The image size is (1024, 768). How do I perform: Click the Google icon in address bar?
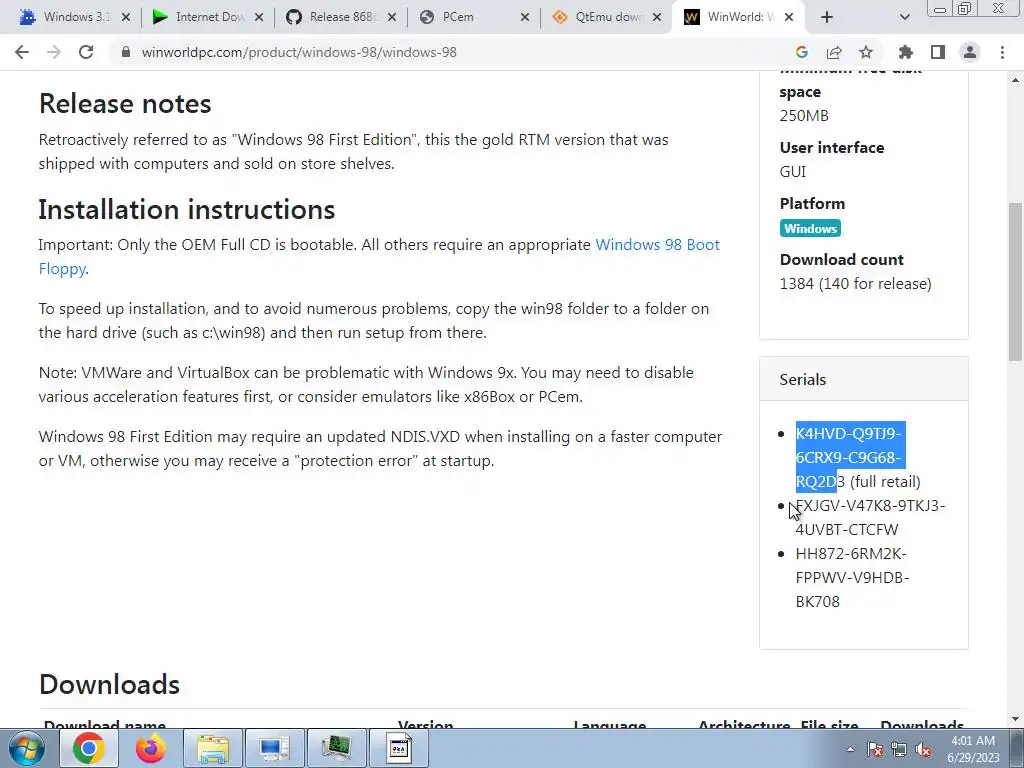802,52
